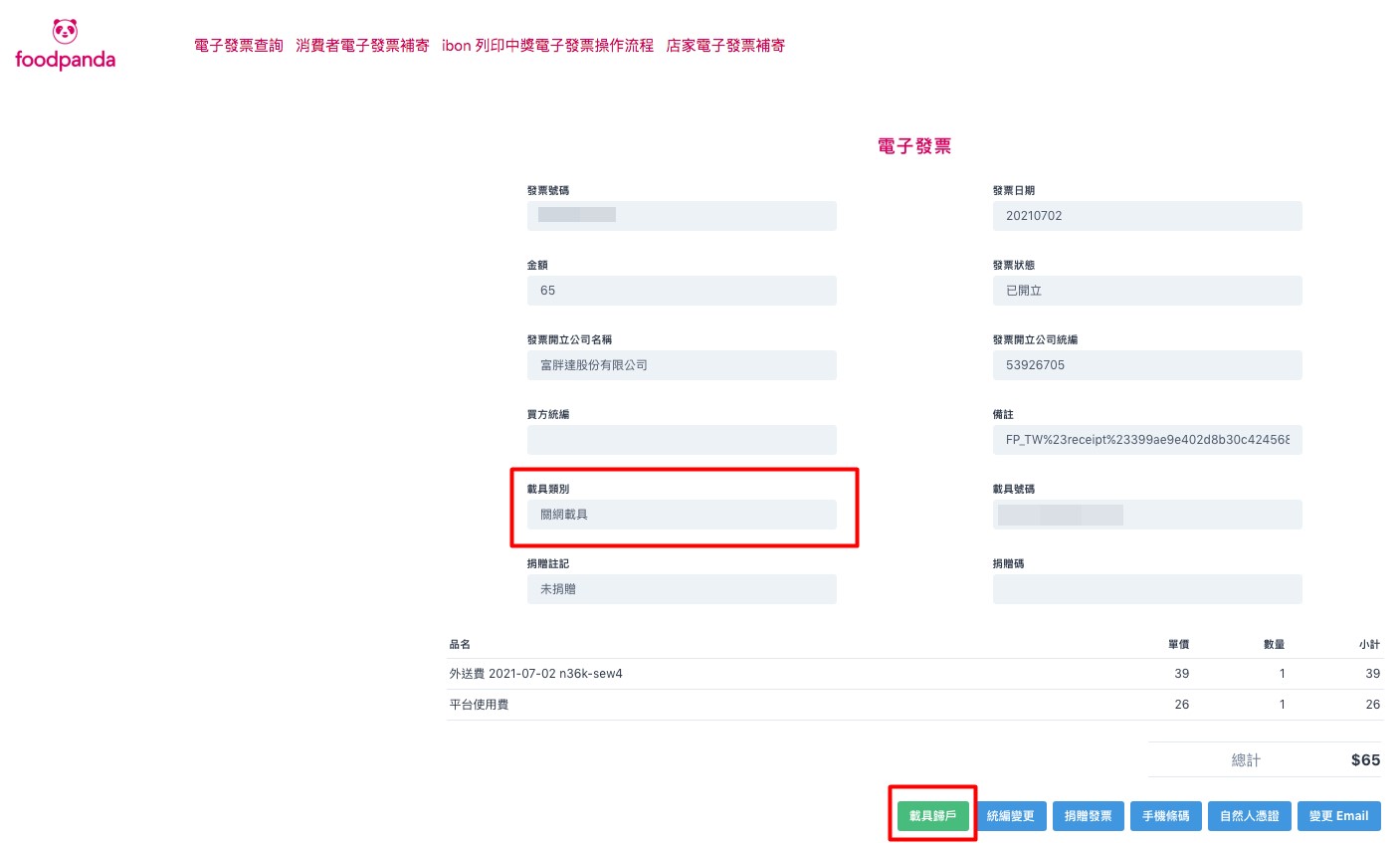Open 電子發票查詢 in the top navigation
The width and height of the screenshot is (1400, 843).
[x=239, y=46]
